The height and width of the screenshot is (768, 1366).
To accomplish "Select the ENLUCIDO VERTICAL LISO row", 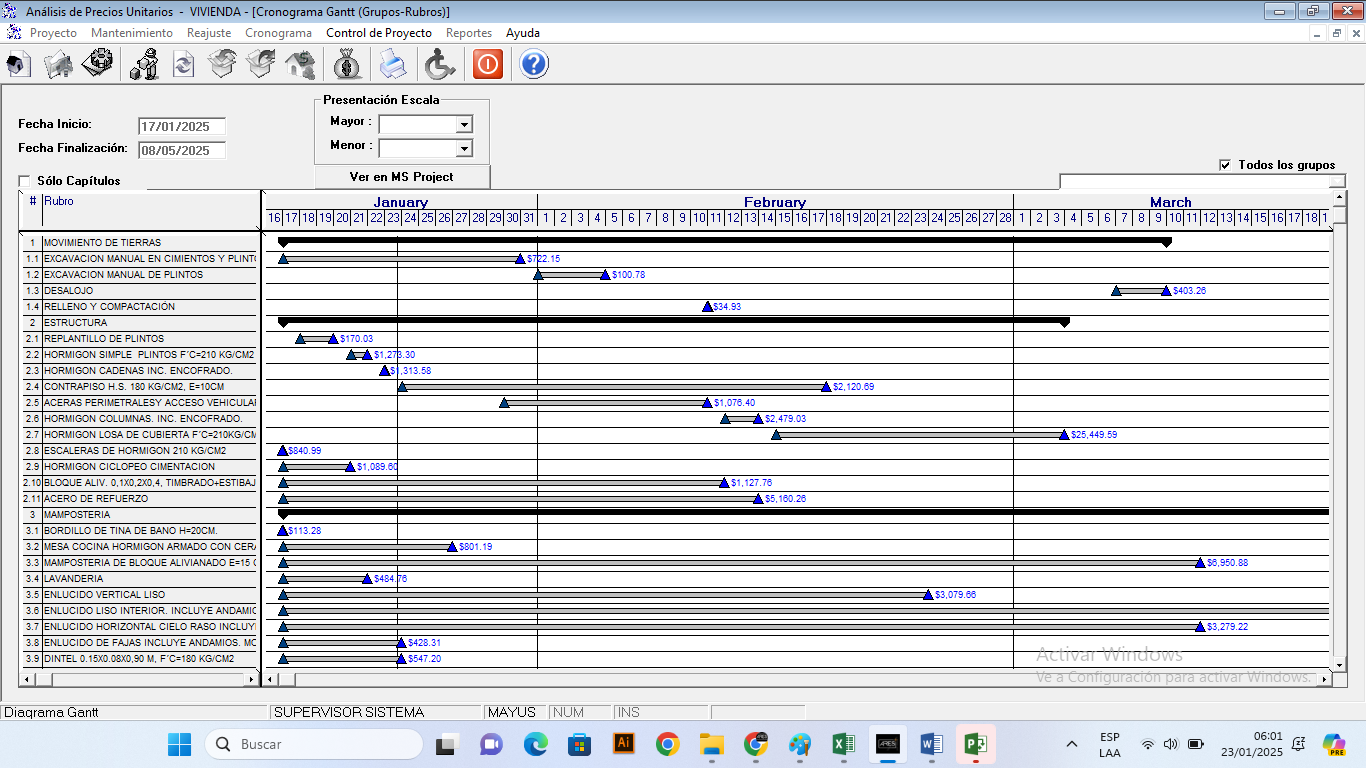I will click(x=140, y=595).
